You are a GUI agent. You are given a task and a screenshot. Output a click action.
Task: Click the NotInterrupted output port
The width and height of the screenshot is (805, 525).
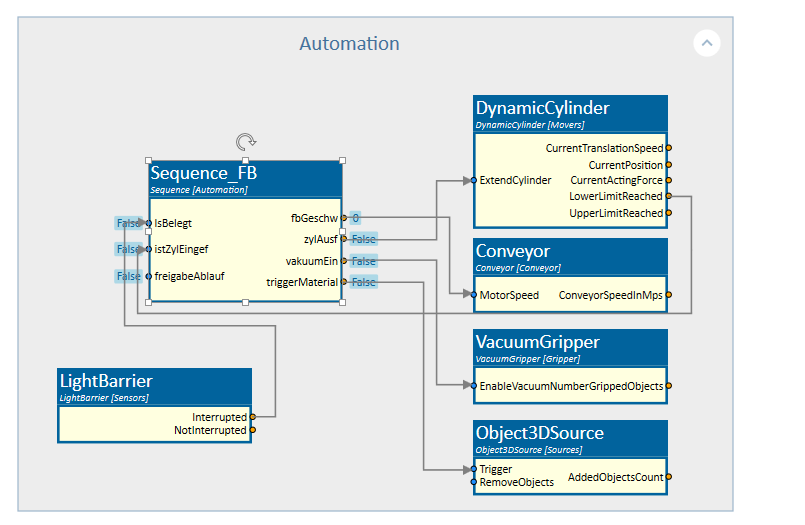253,430
